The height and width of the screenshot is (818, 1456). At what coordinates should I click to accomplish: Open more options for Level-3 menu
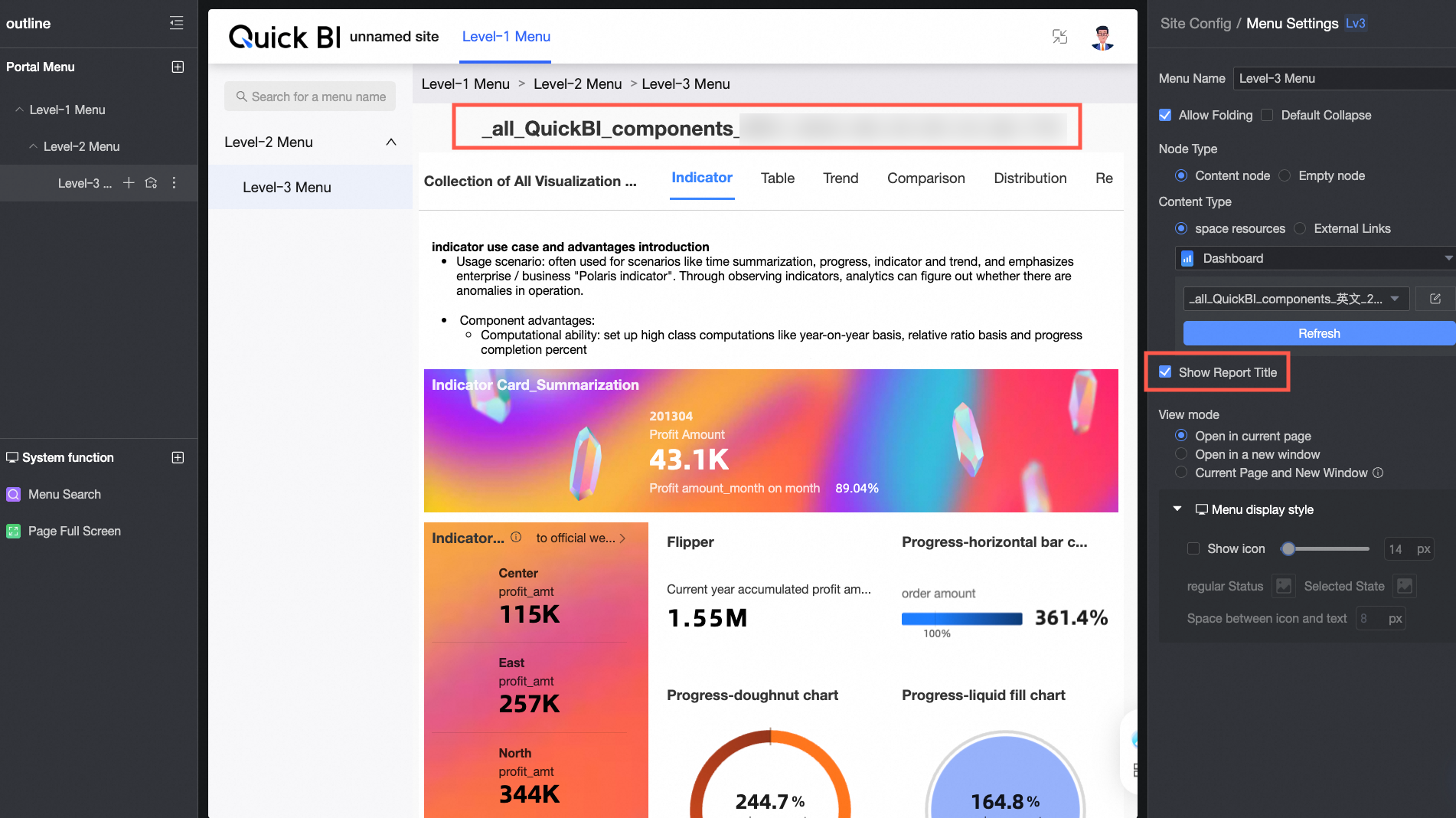[174, 183]
